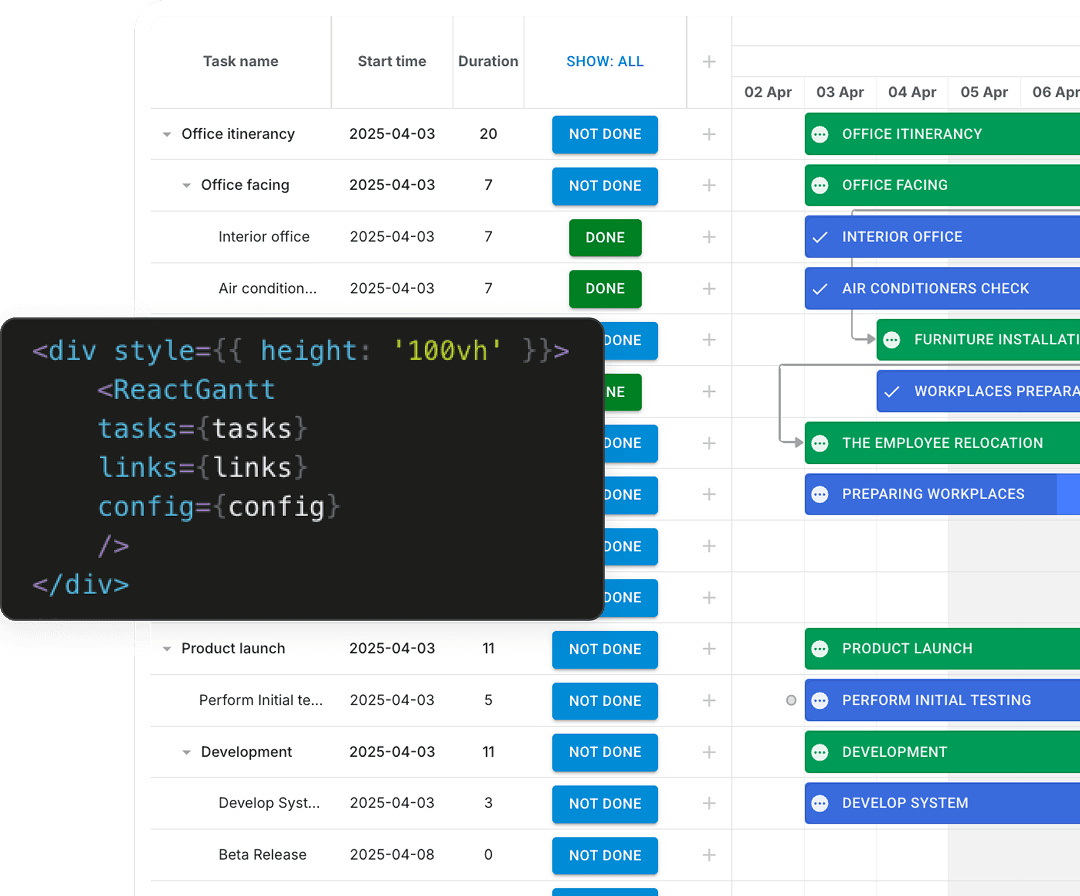Add a subtask to Office itinerancy row
Screen dimensions: 1080x896
click(x=709, y=134)
